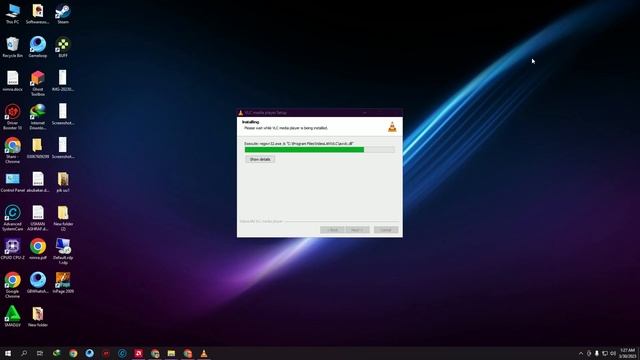Click the Show details button in VLC setup

click(260, 159)
